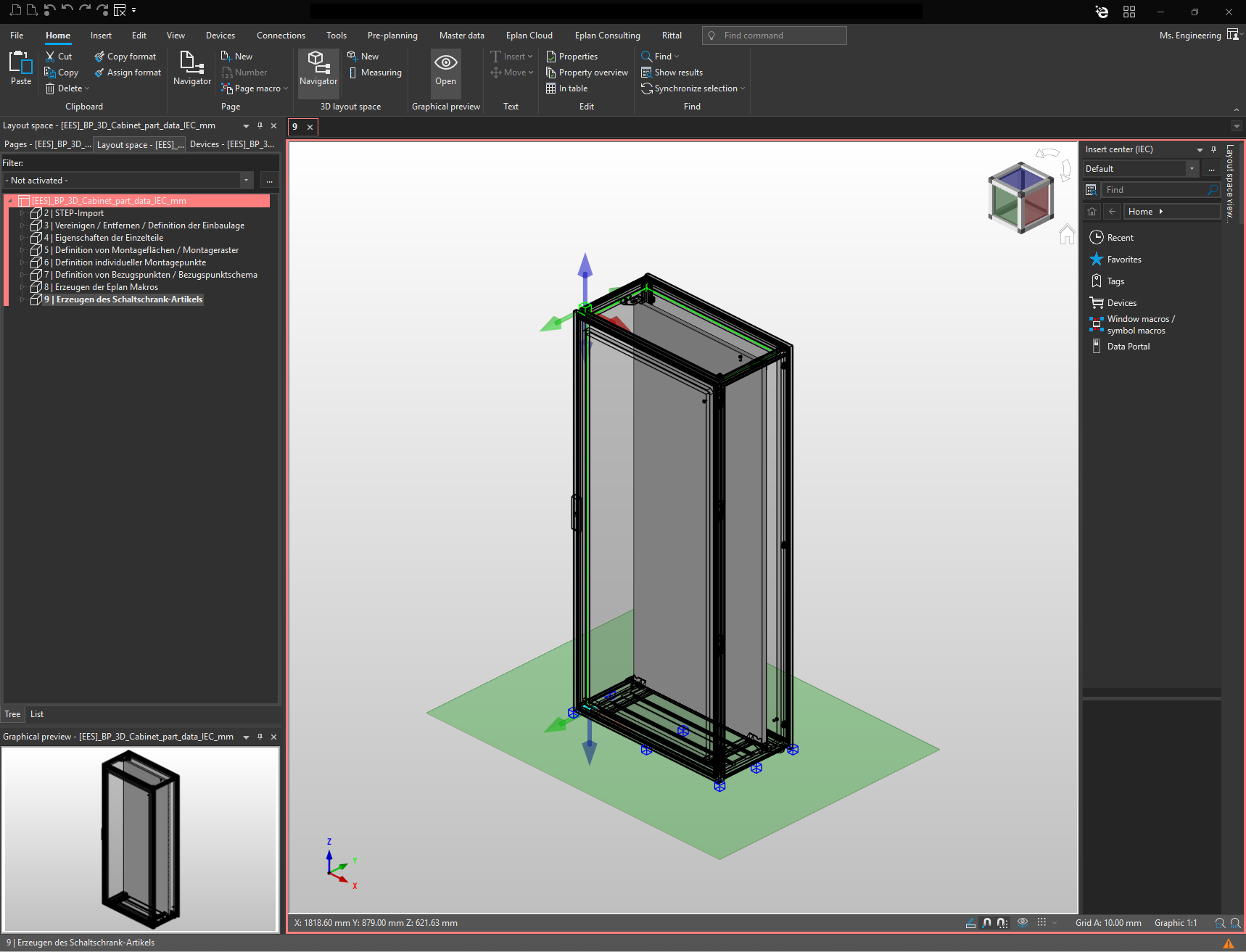Toggle snap to grid magnet
The width and height of the screenshot is (1246, 952).
pos(1002,923)
